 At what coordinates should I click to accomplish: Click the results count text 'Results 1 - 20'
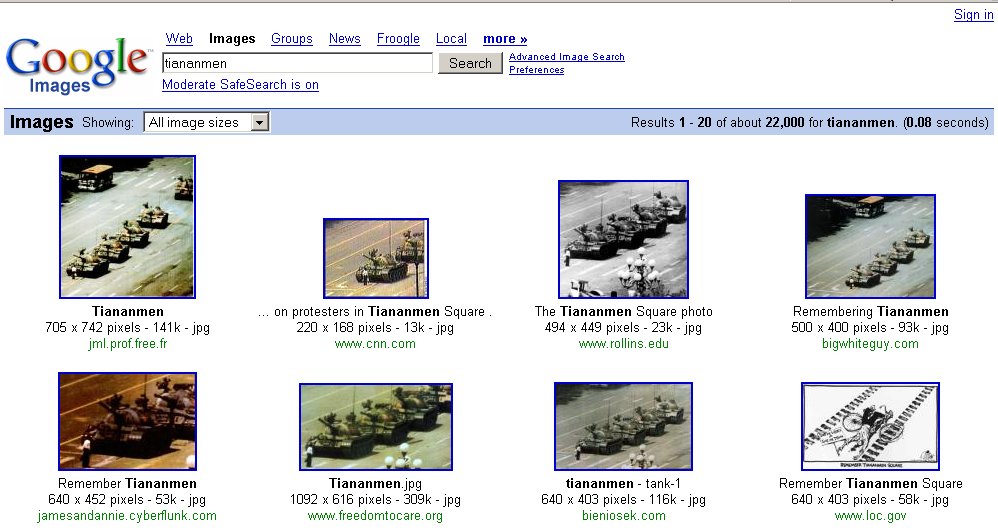click(x=671, y=122)
